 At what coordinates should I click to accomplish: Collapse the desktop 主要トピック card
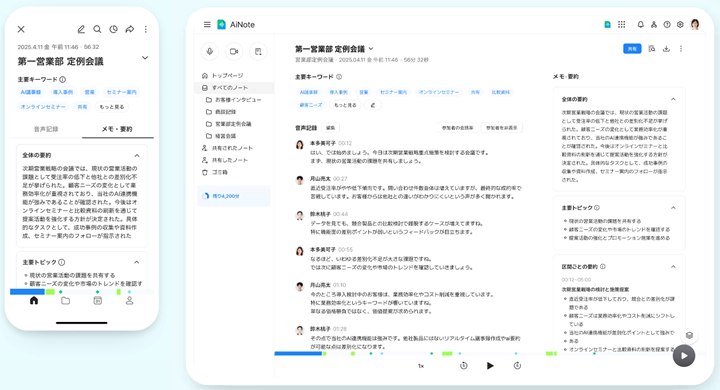coord(673,208)
